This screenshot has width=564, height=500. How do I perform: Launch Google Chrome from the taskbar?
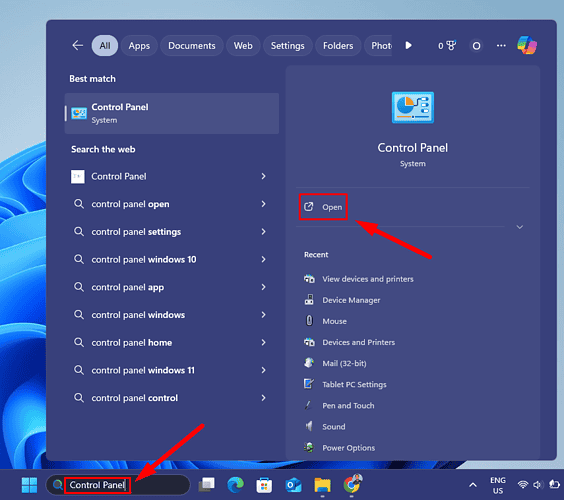click(352, 484)
